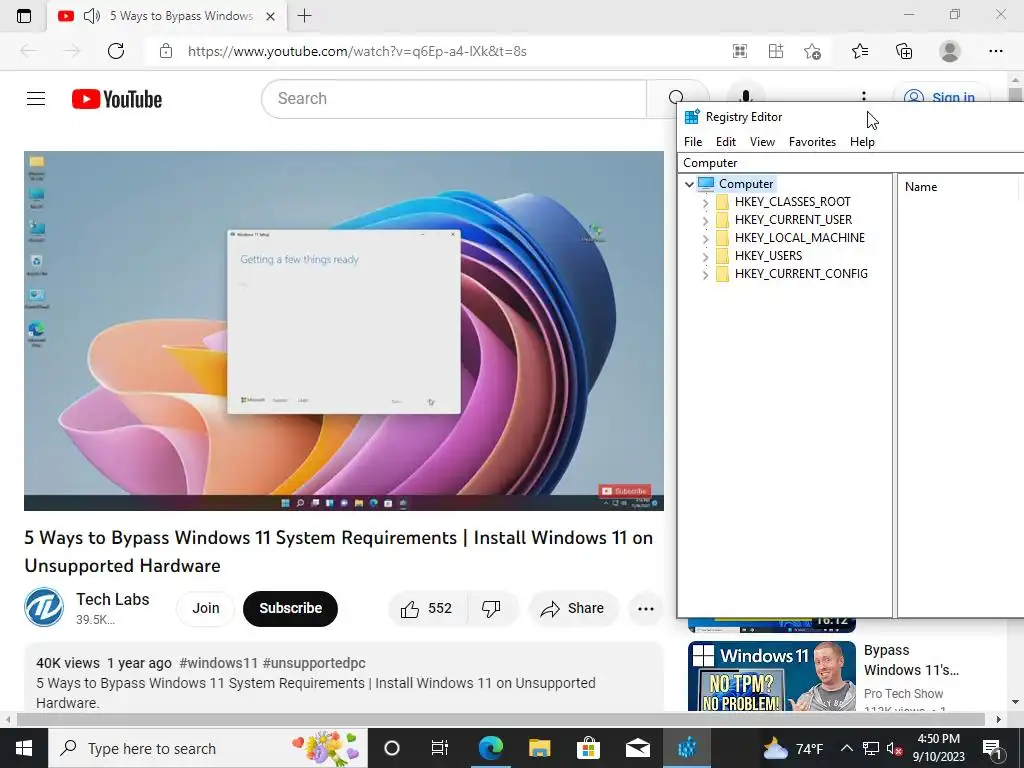Image resolution: width=1024 pixels, height=768 pixels.
Task: Click the horizontal page scrollbar
Action: [x=501, y=720]
